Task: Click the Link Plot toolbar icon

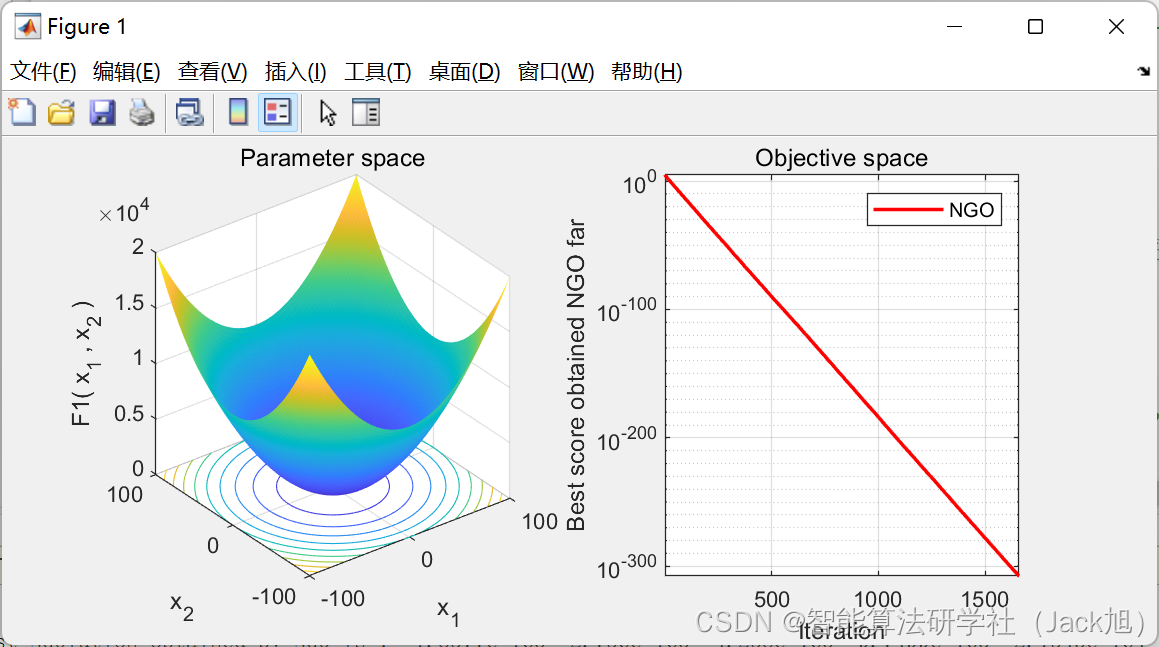Action: tap(190, 112)
